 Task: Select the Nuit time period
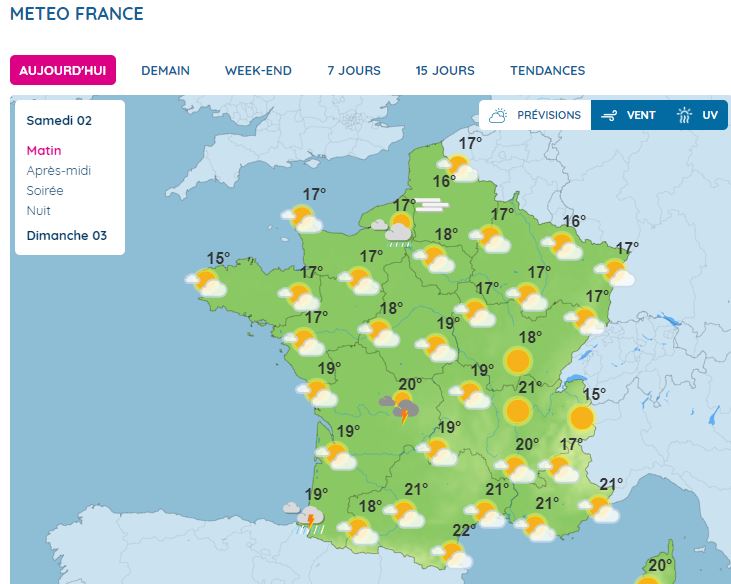pos(38,211)
